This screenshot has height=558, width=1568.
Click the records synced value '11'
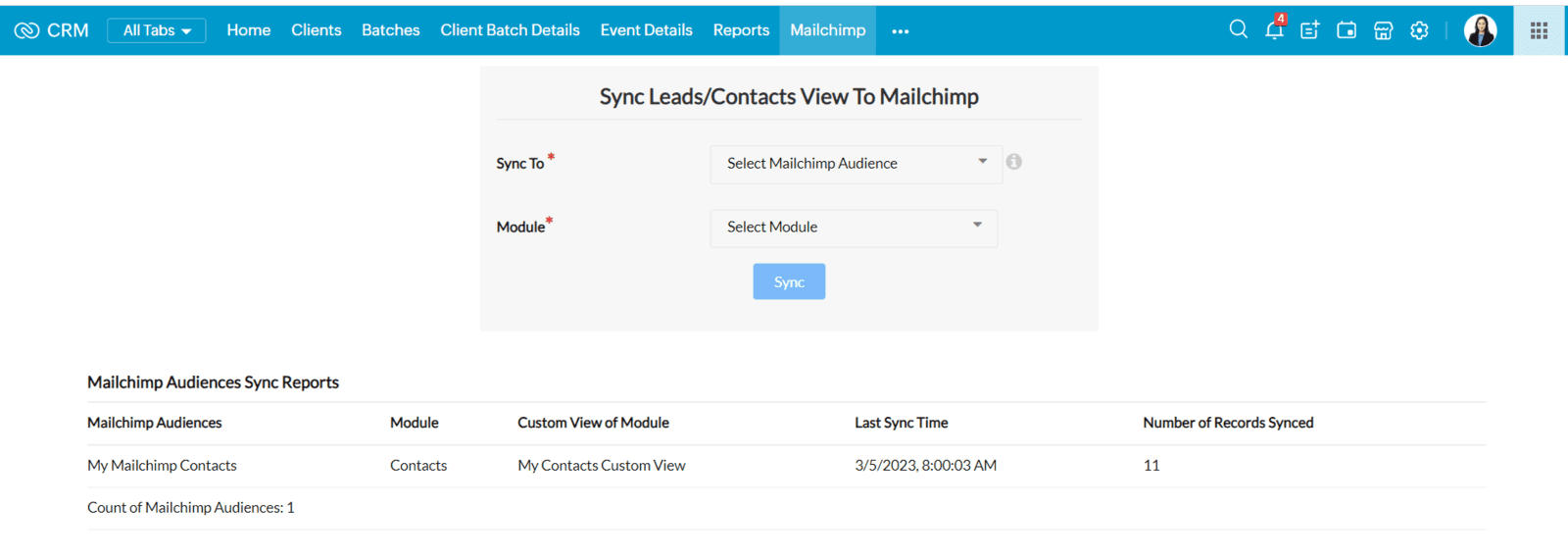coord(1151,466)
